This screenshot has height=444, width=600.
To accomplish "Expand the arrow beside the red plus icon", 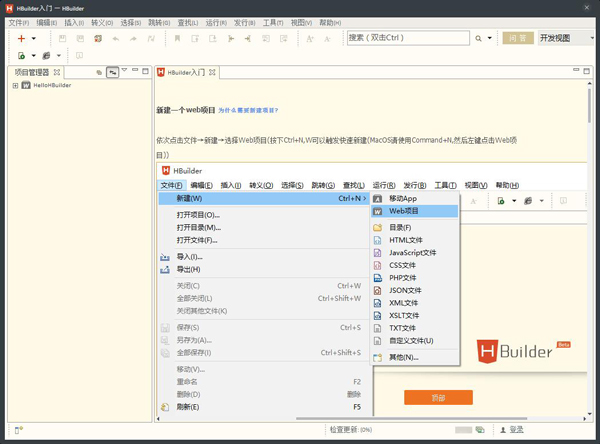I will pos(34,38).
